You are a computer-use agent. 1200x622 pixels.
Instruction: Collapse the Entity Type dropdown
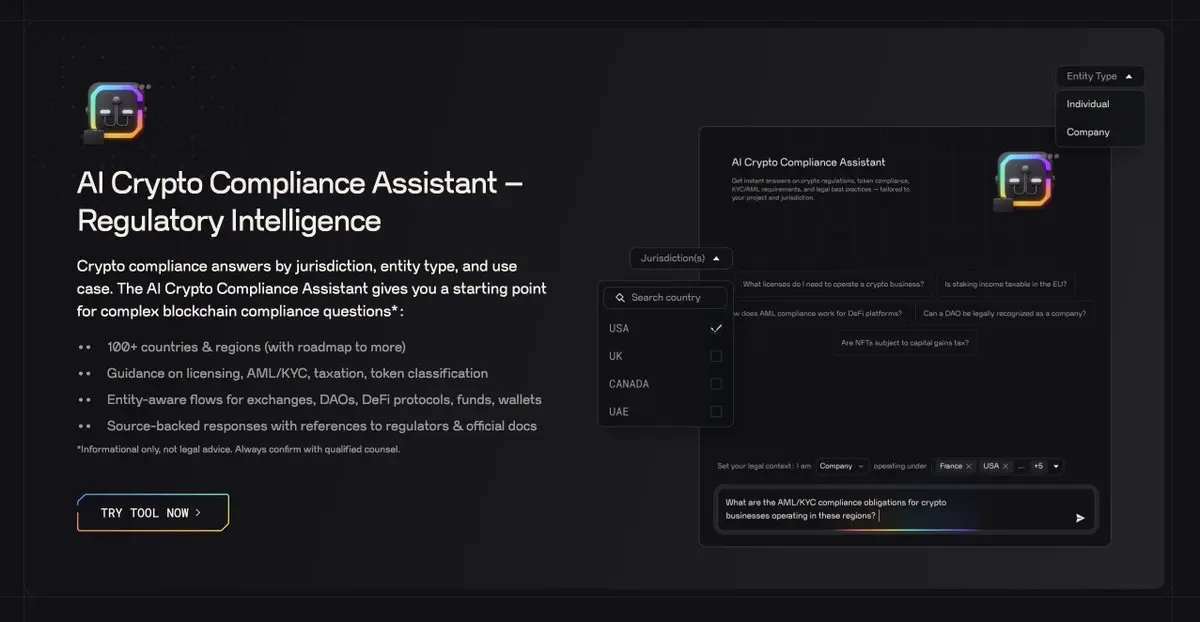point(1100,76)
